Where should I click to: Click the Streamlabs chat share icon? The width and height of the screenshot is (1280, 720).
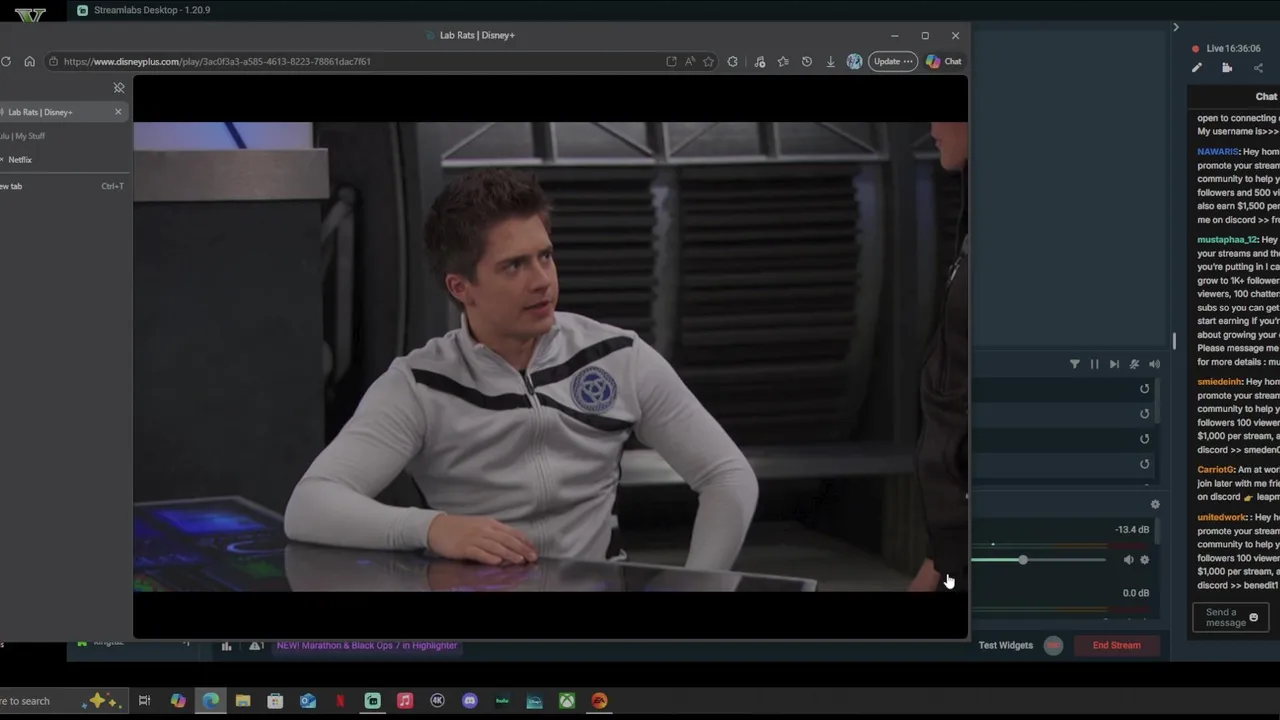click(x=1258, y=68)
